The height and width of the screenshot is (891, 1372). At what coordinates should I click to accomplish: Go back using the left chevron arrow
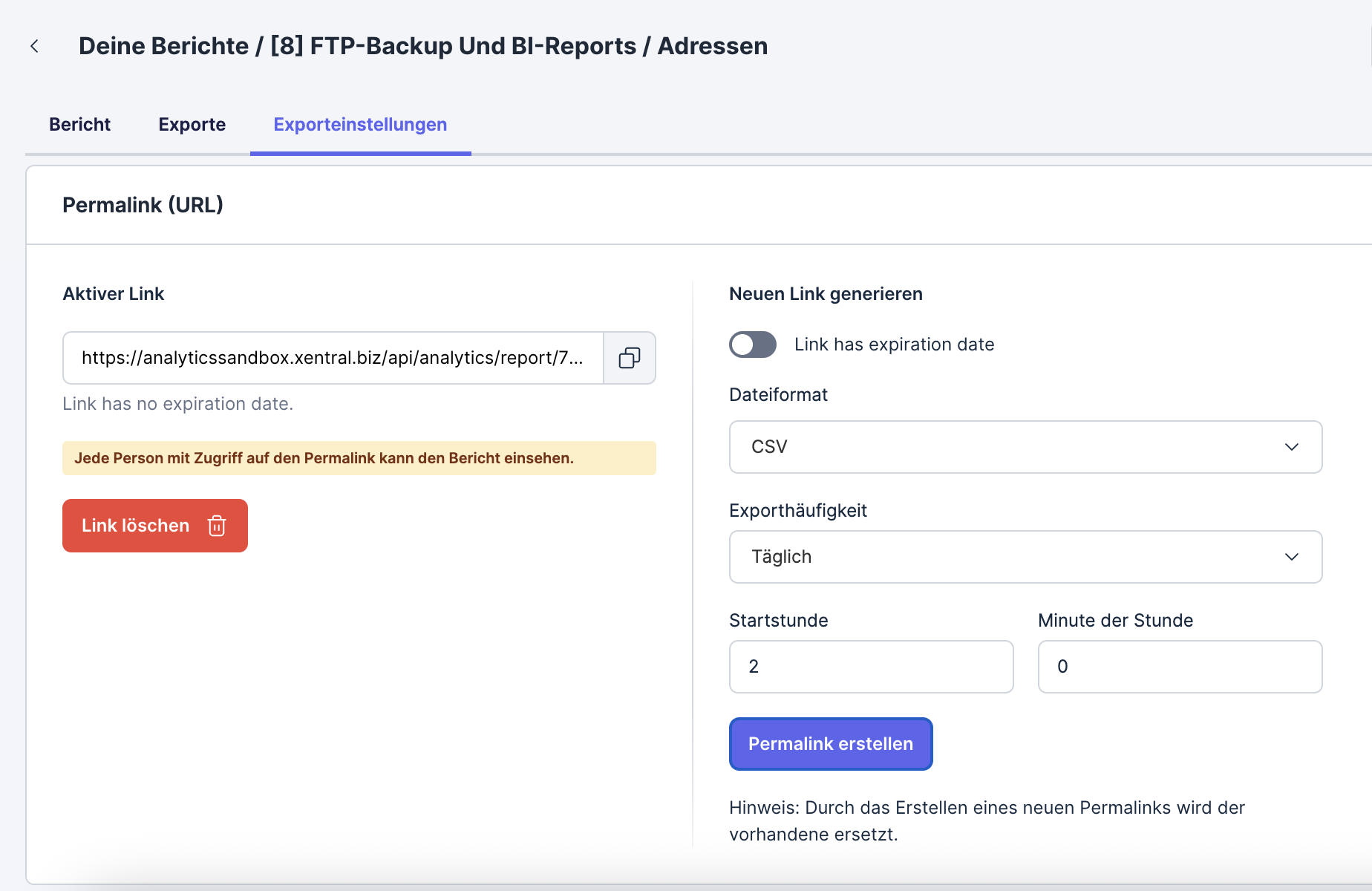click(34, 46)
